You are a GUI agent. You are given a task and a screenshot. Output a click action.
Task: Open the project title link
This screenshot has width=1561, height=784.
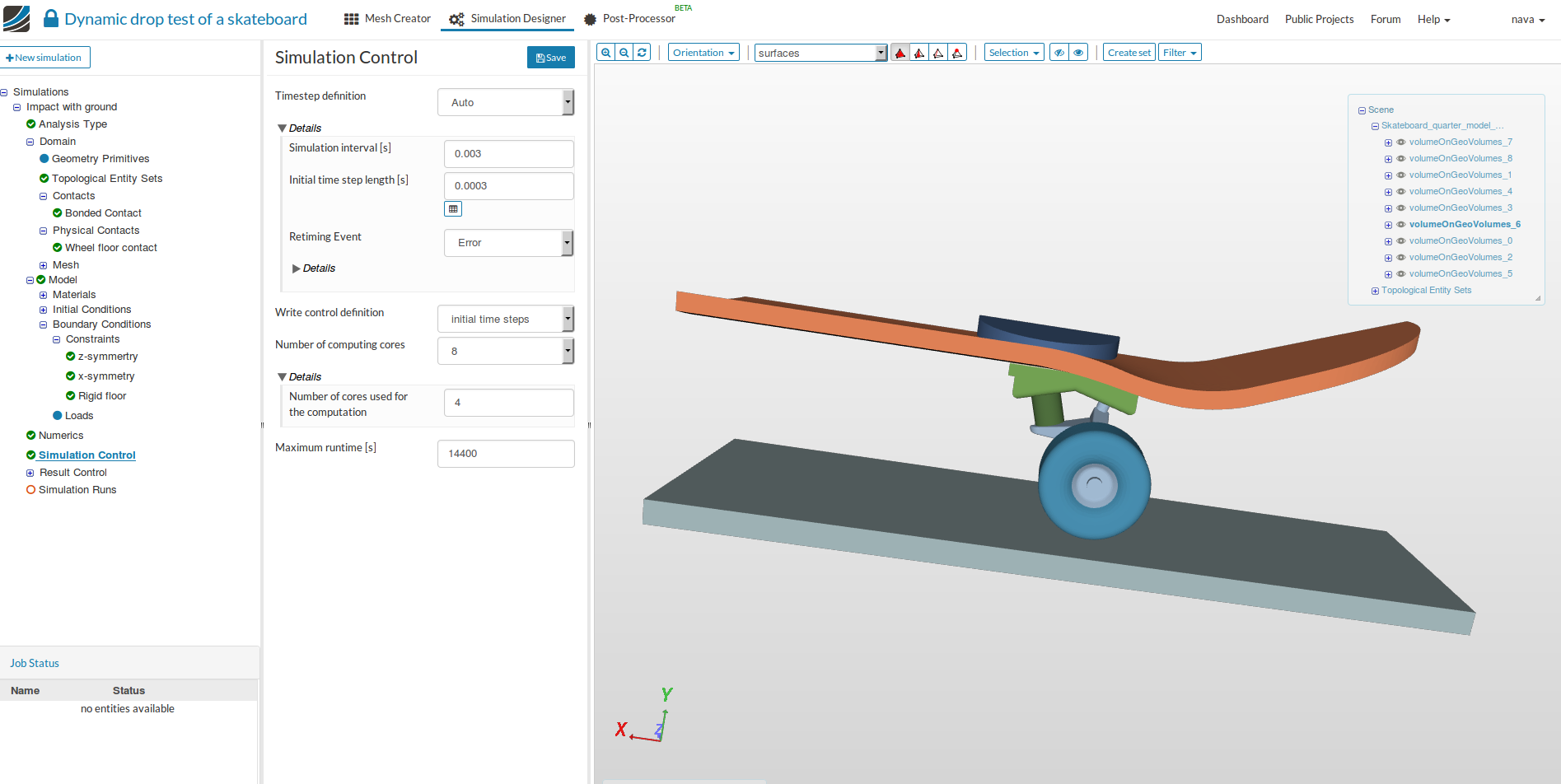tap(185, 19)
